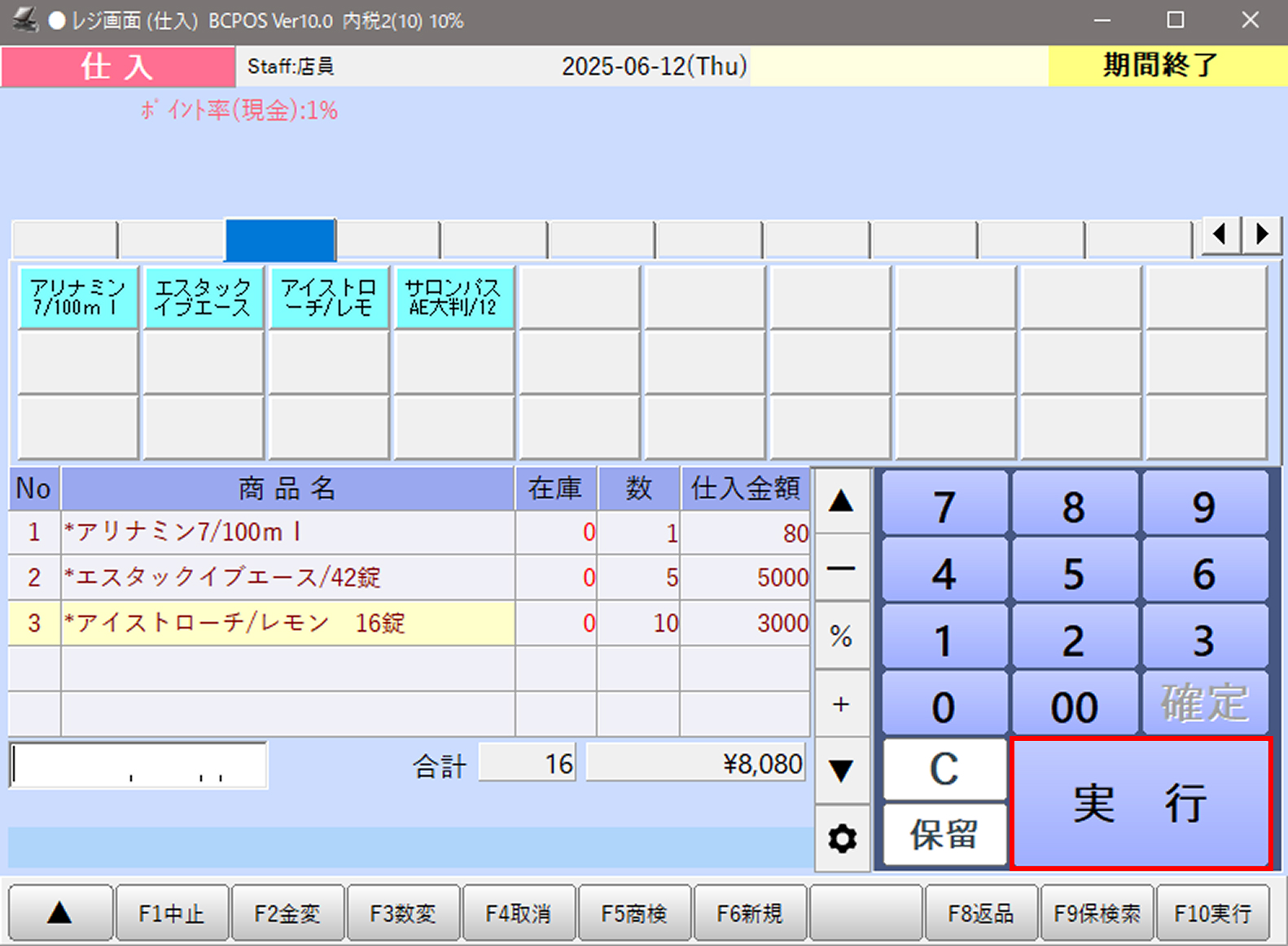Go to previous category tab page
Image resolution: width=1288 pixels, height=946 pixels.
[x=1220, y=235]
